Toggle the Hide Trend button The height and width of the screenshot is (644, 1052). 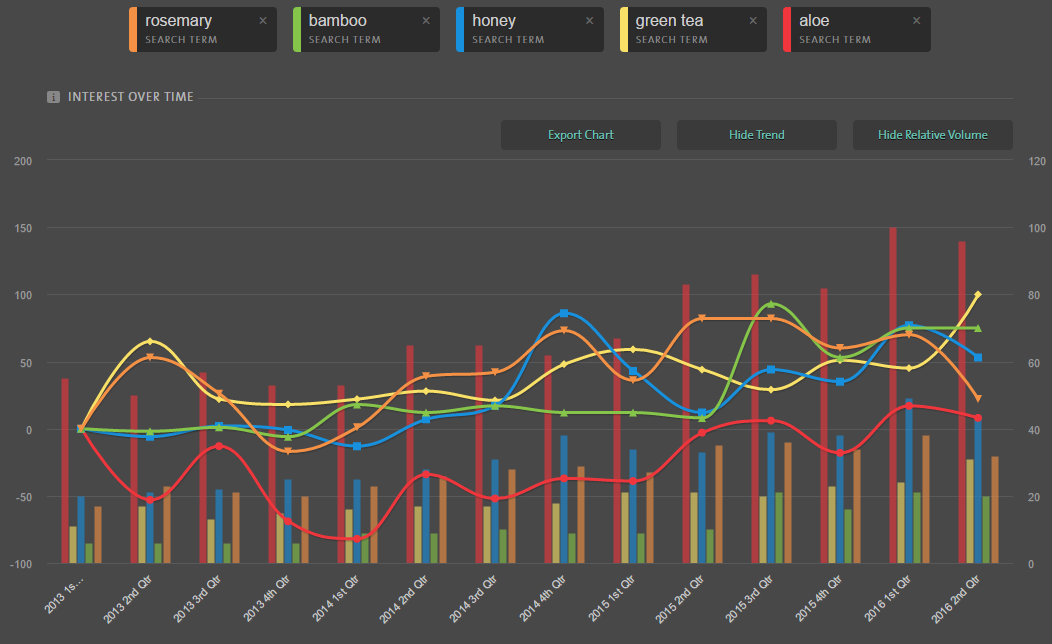(757, 135)
